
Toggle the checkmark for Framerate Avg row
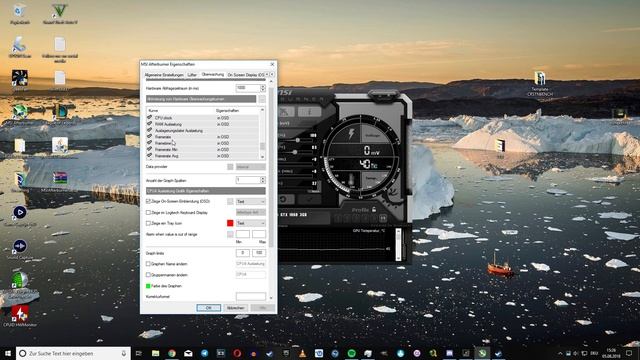(149, 156)
